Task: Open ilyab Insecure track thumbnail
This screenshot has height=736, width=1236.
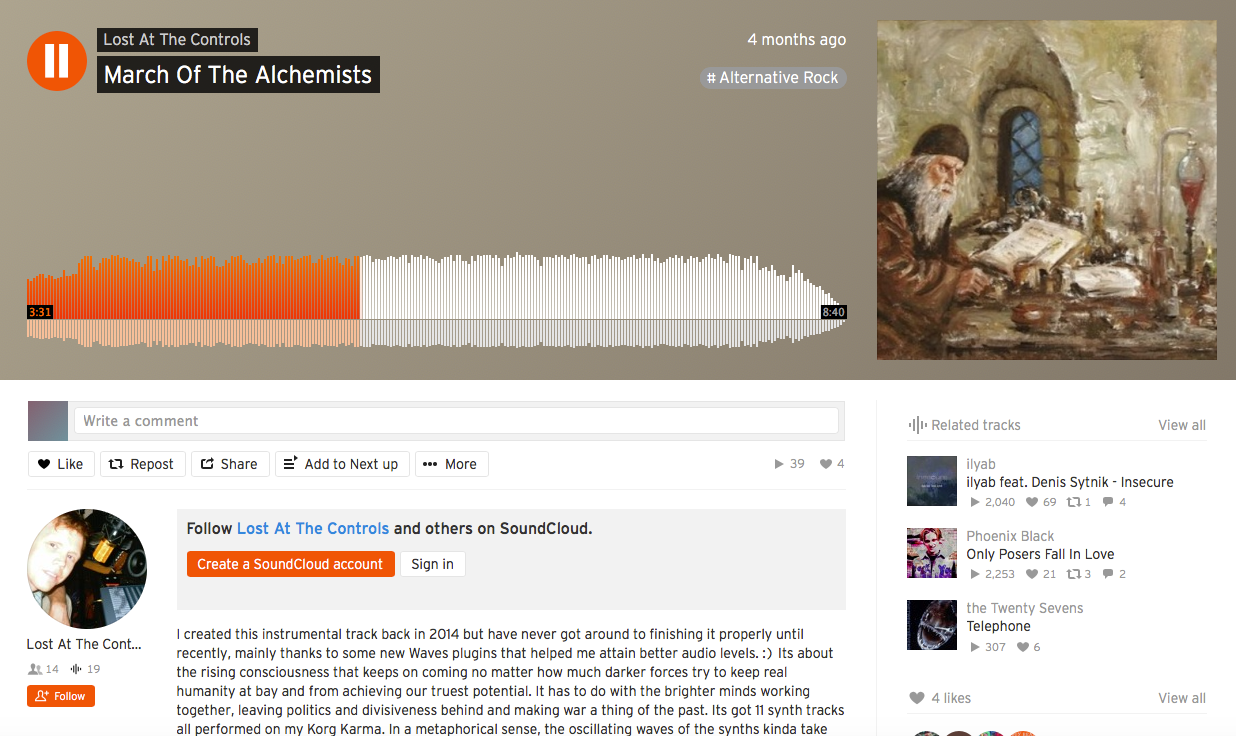Action: pos(932,481)
